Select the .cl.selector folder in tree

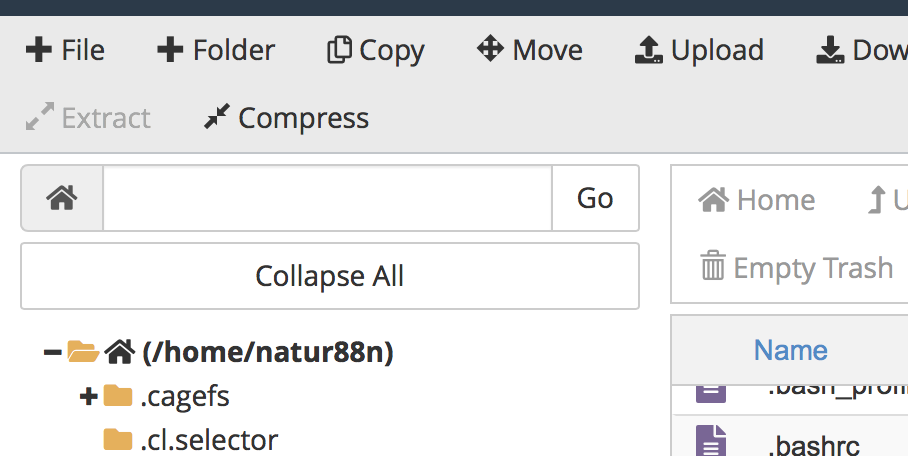(x=208, y=439)
